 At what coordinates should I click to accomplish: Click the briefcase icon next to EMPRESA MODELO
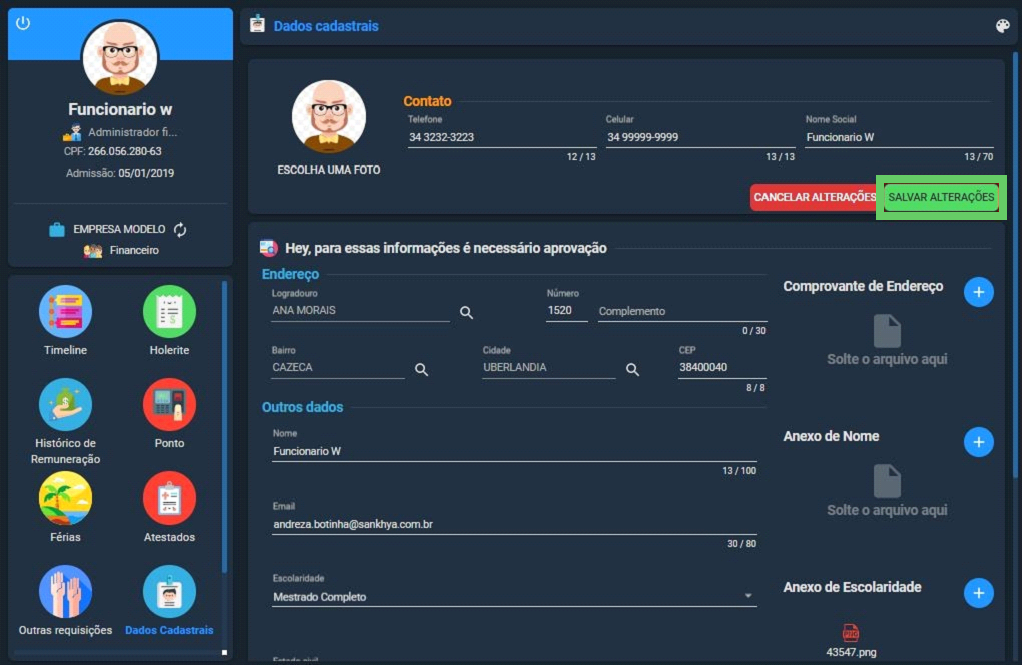pos(57,229)
